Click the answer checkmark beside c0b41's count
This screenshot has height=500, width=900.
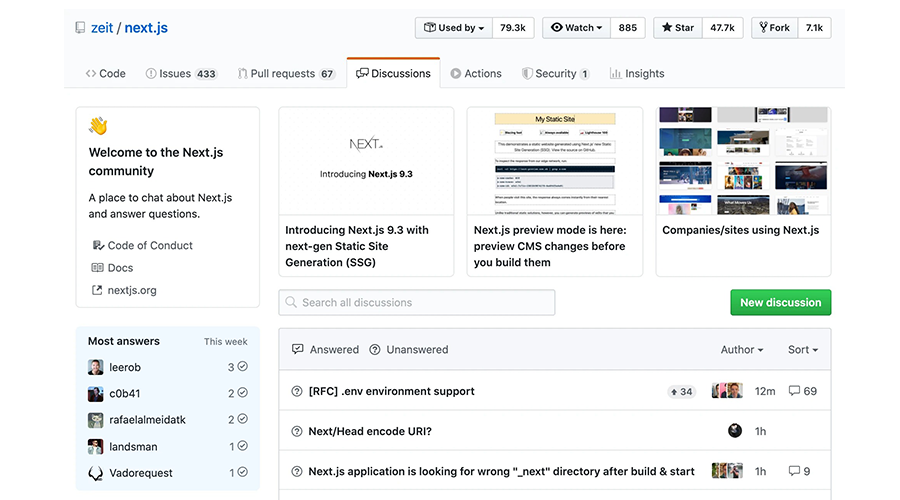pyautogui.click(x=243, y=393)
